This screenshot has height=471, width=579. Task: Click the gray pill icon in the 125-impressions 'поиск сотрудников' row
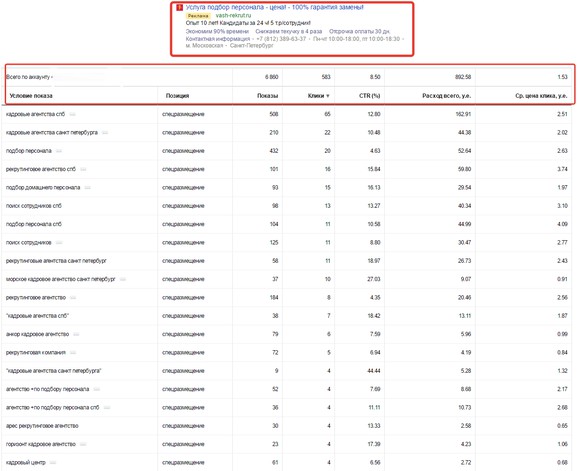pos(59,243)
